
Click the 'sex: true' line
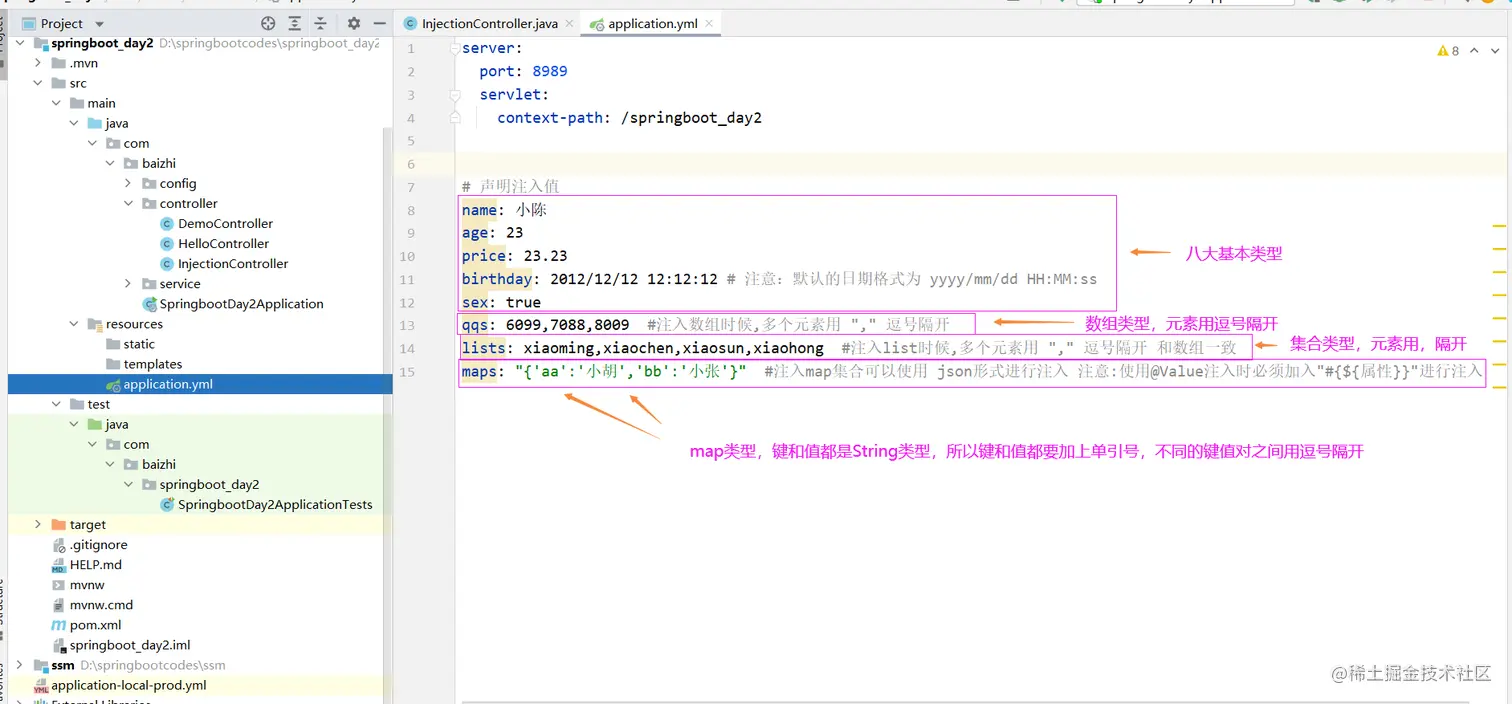(x=501, y=302)
